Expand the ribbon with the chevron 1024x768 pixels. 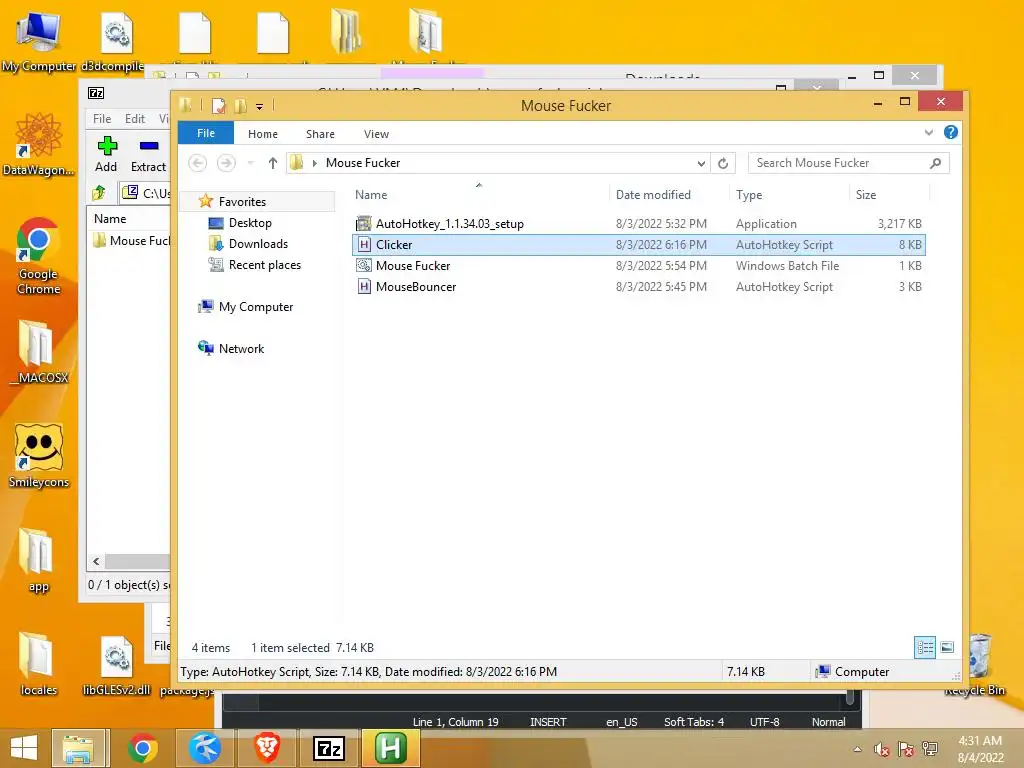tap(929, 133)
